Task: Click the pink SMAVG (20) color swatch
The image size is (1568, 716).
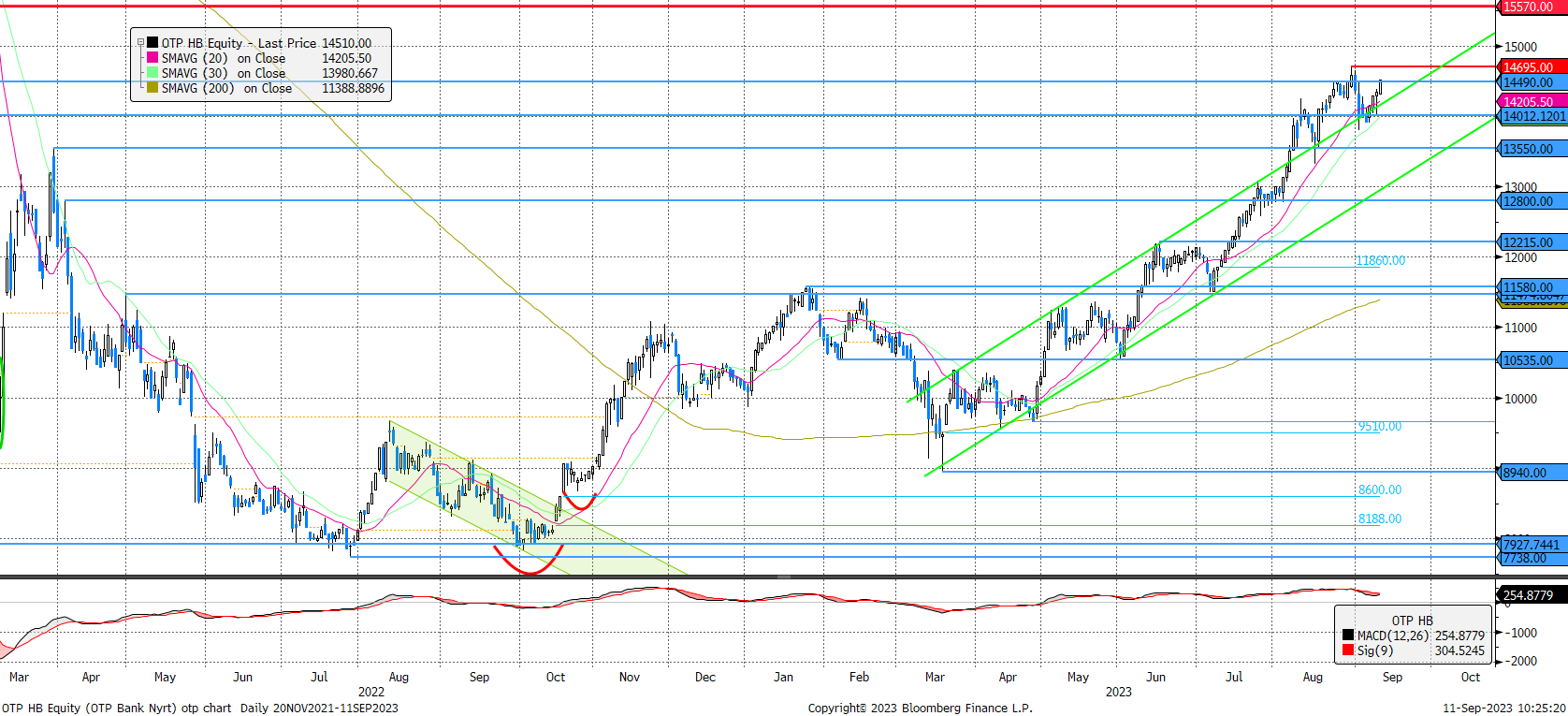Action: pyautogui.click(x=152, y=58)
